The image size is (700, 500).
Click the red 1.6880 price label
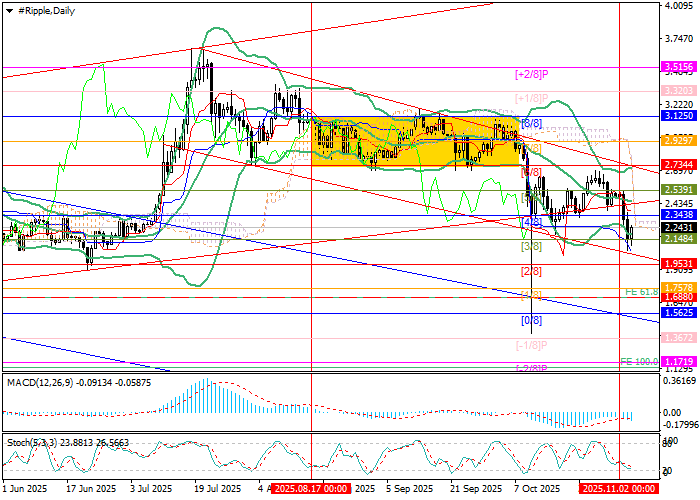tap(679, 297)
